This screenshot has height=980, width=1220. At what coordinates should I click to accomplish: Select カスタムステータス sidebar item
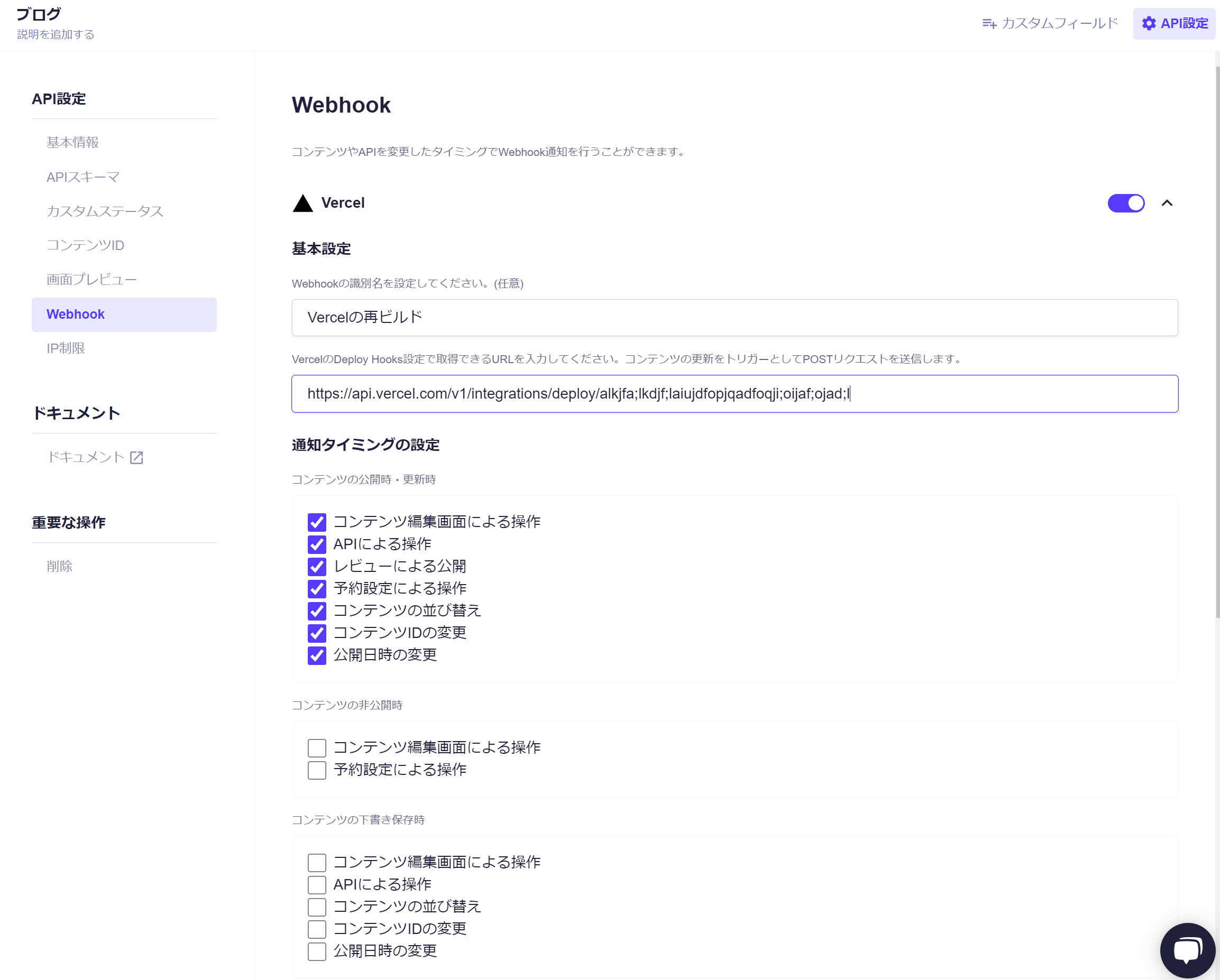(124, 211)
